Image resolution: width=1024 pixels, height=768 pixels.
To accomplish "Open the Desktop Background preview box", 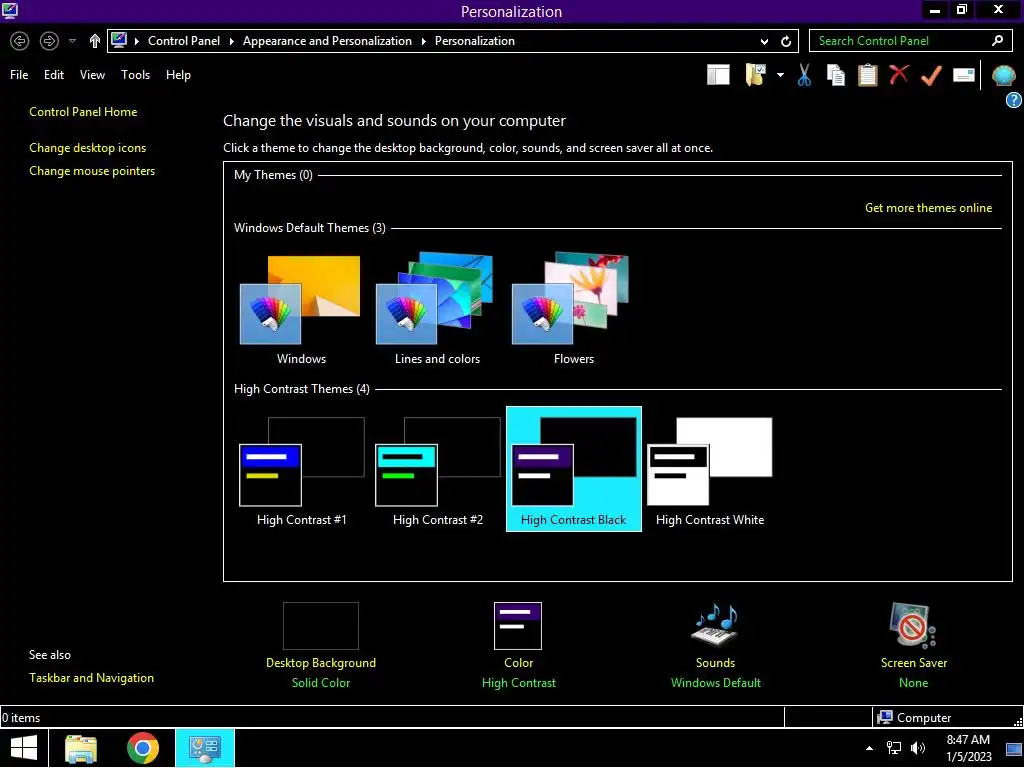I will 321,626.
